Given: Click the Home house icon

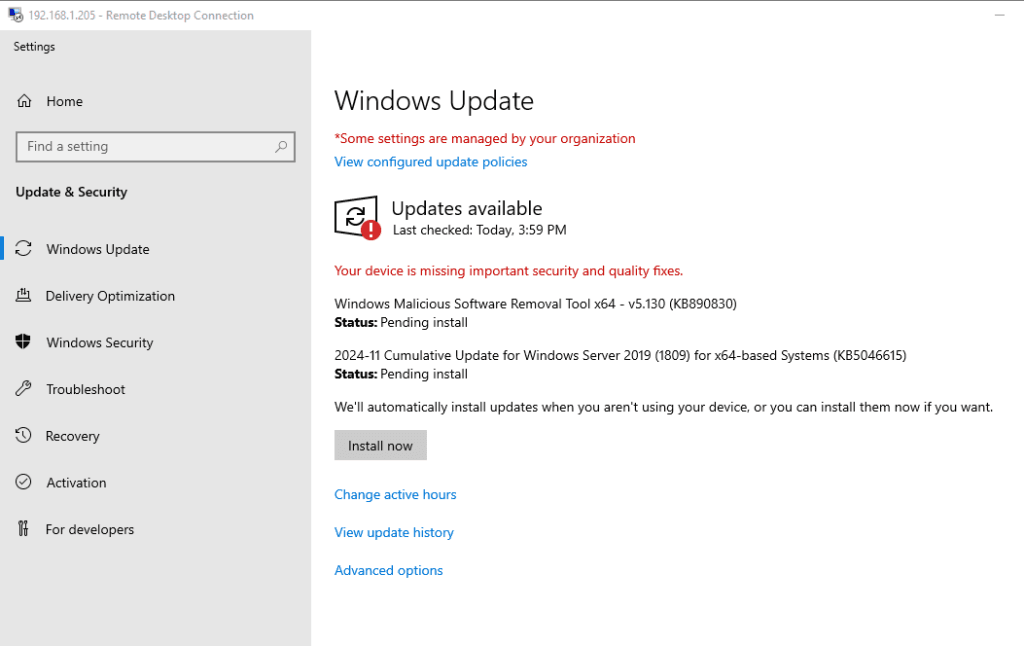Looking at the screenshot, I should pos(24,101).
